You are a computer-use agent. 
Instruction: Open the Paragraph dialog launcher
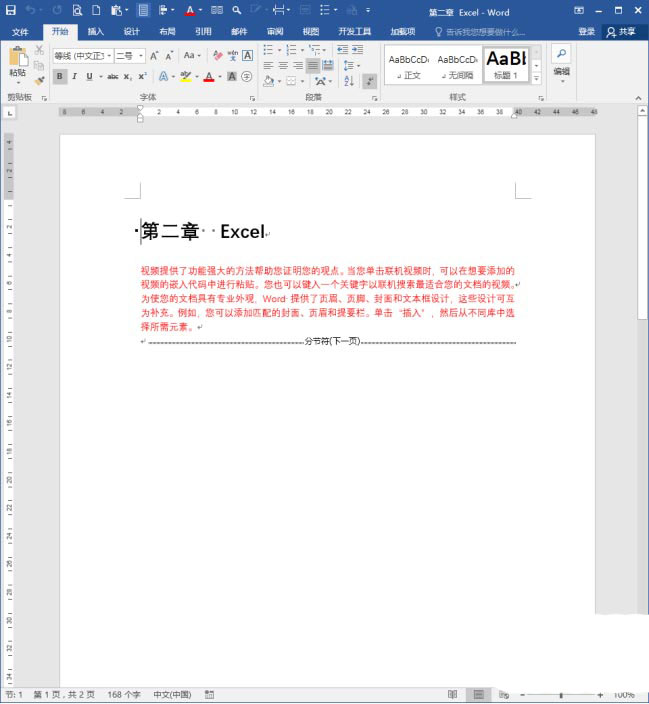click(x=374, y=97)
